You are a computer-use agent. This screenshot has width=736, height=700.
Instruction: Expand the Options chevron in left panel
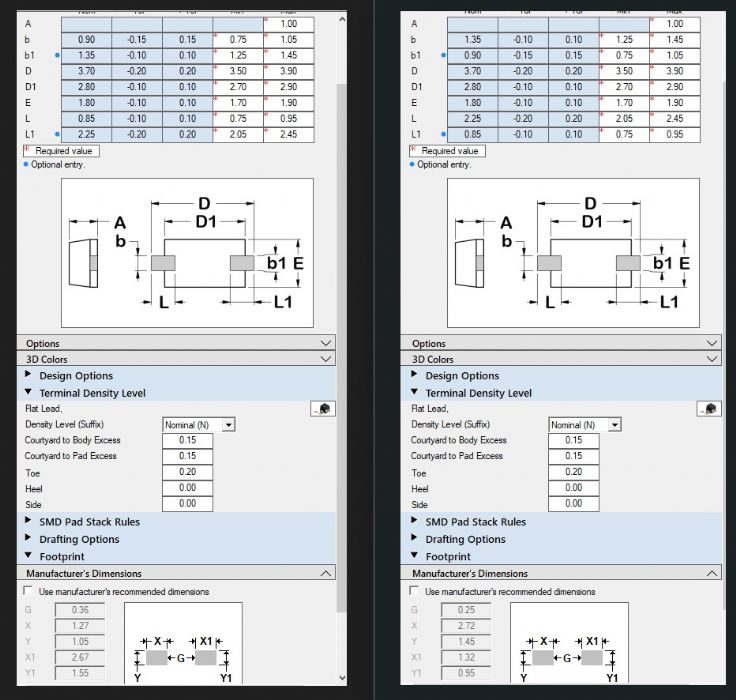(x=326, y=343)
